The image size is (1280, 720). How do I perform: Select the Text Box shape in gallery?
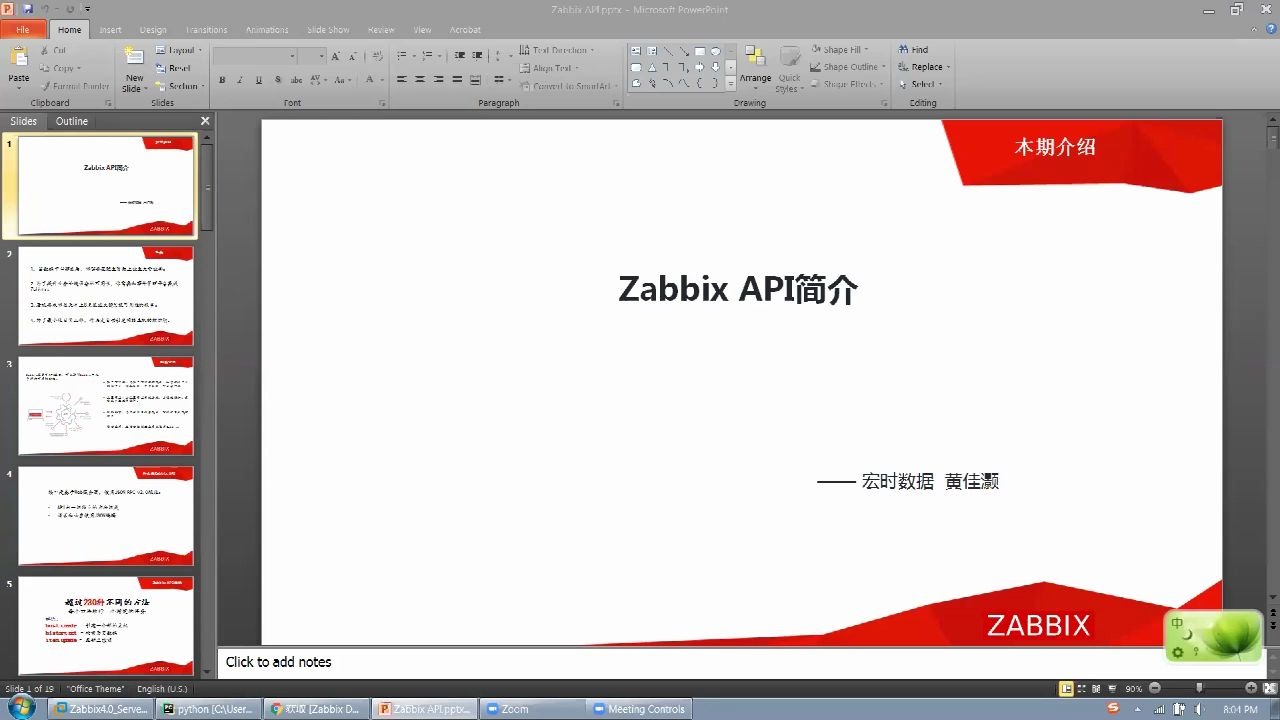(x=636, y=51)
